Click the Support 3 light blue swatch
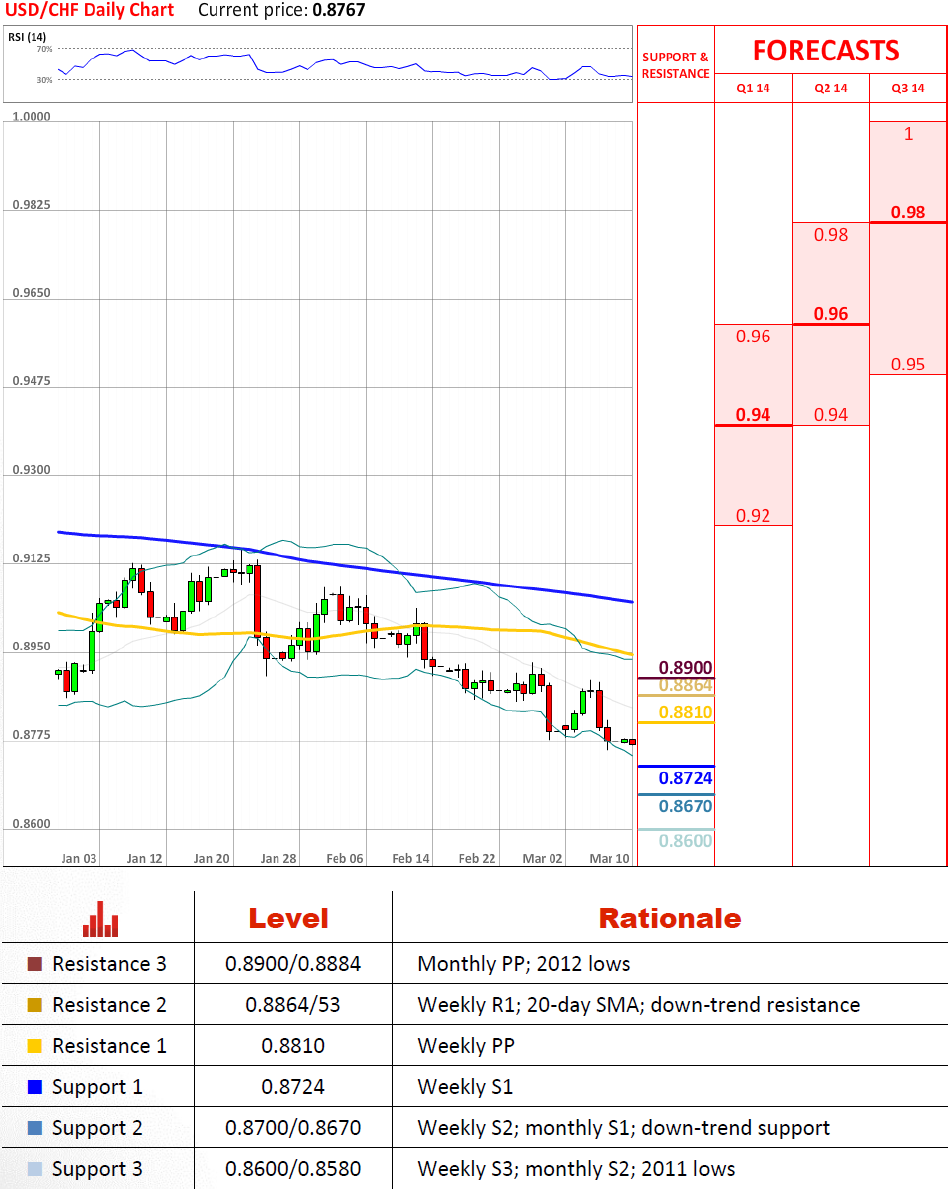Viewport: 950px width, 1189px height. (35, 1170)
